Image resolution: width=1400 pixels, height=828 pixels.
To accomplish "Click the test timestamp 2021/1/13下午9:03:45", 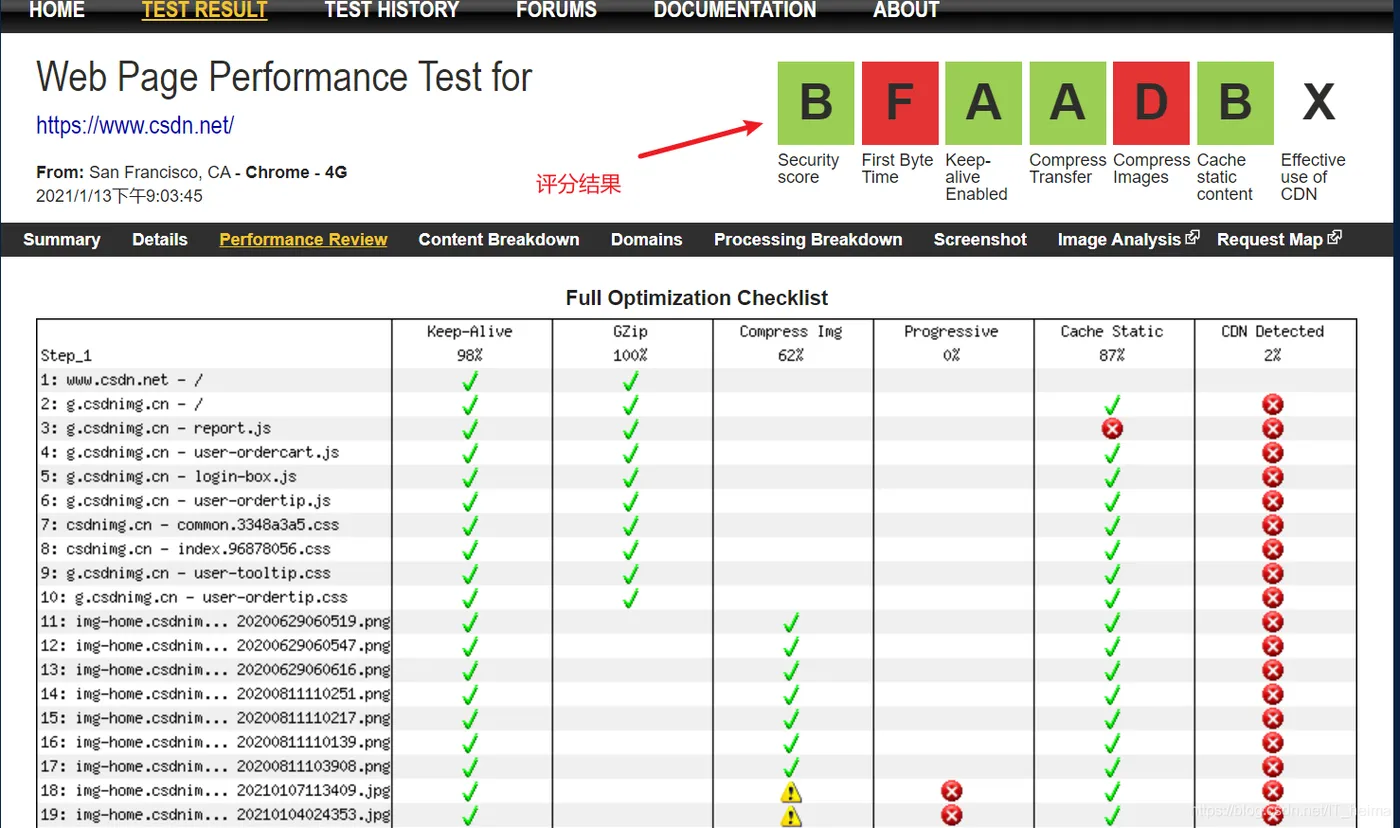I will pos(119,196).
